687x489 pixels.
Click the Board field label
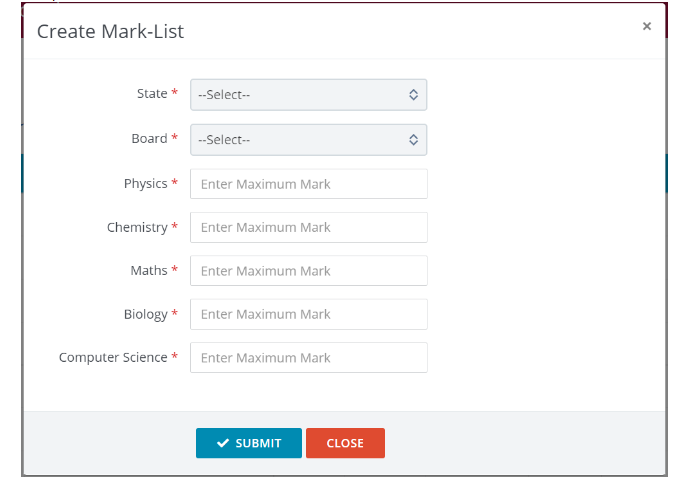click(x=149, y=139)
